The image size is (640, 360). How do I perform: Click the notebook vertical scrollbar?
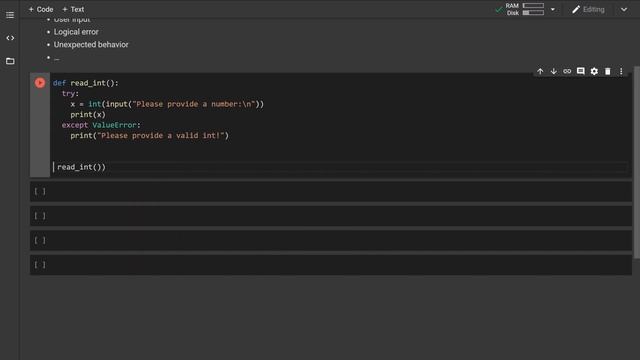click(636, 162)
